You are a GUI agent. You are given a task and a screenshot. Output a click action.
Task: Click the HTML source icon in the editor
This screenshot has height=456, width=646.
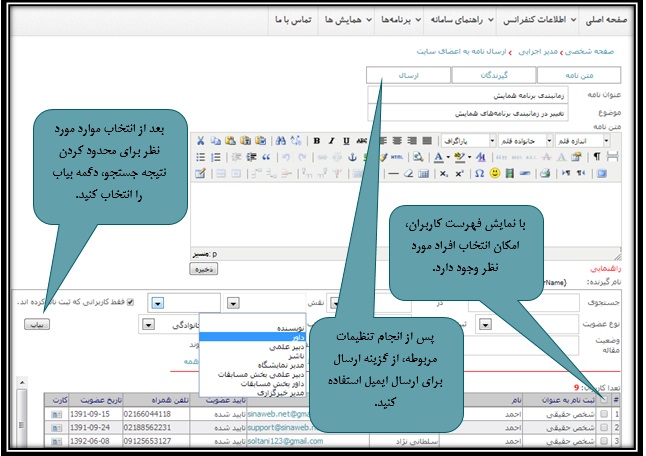pos(398,157)
